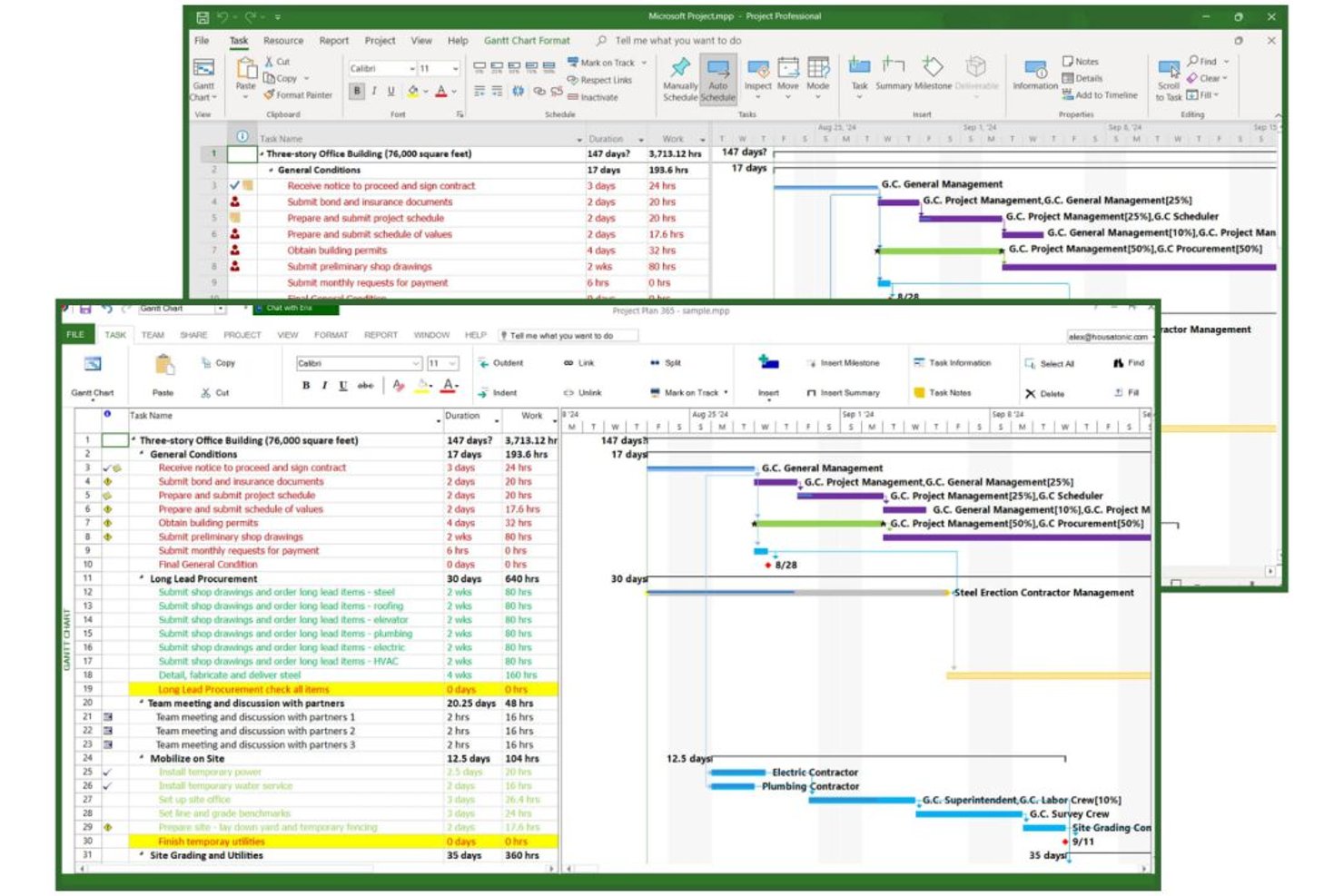Click yellow highlight color swatch in Project Plan 365

[423, 387]
